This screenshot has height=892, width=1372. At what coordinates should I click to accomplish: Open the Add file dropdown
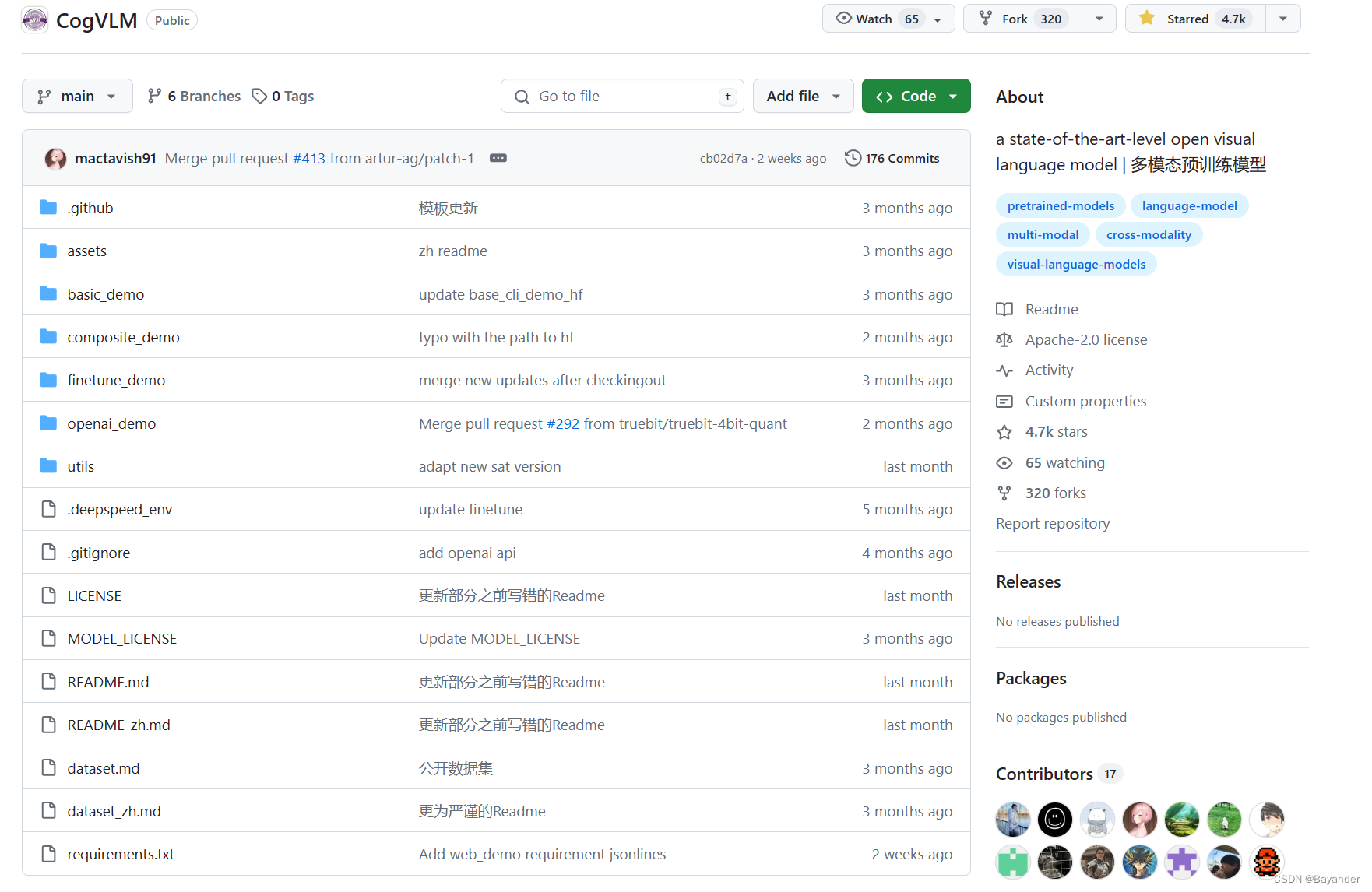pos(803,96)
